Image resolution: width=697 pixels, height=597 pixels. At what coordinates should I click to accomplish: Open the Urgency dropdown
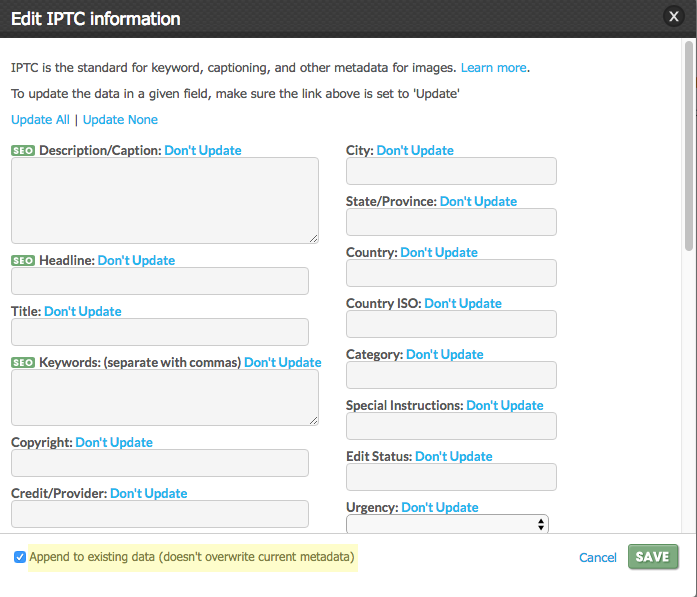coord(447,524)
